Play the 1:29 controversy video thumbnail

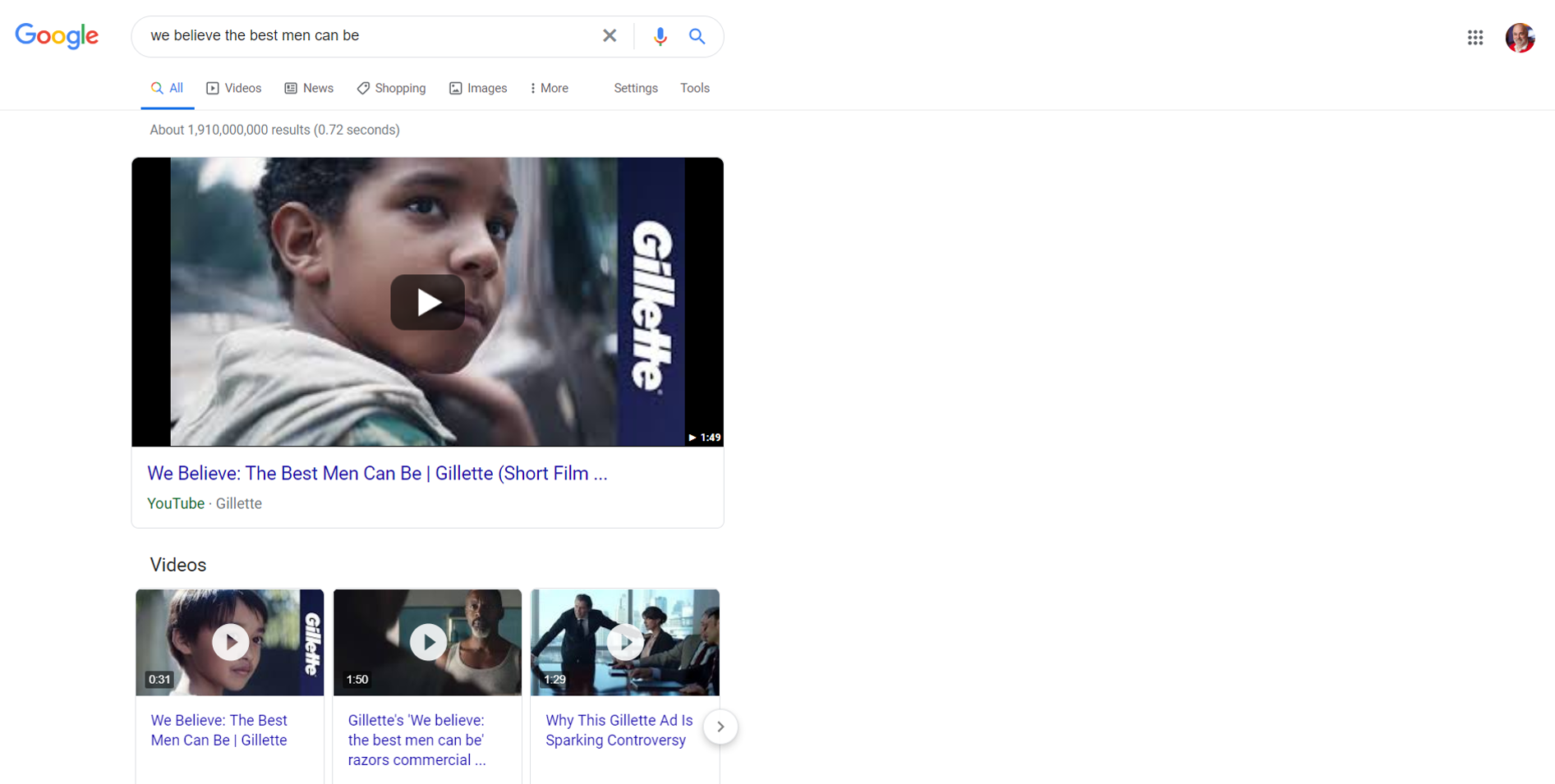click(x=625, y=642)
